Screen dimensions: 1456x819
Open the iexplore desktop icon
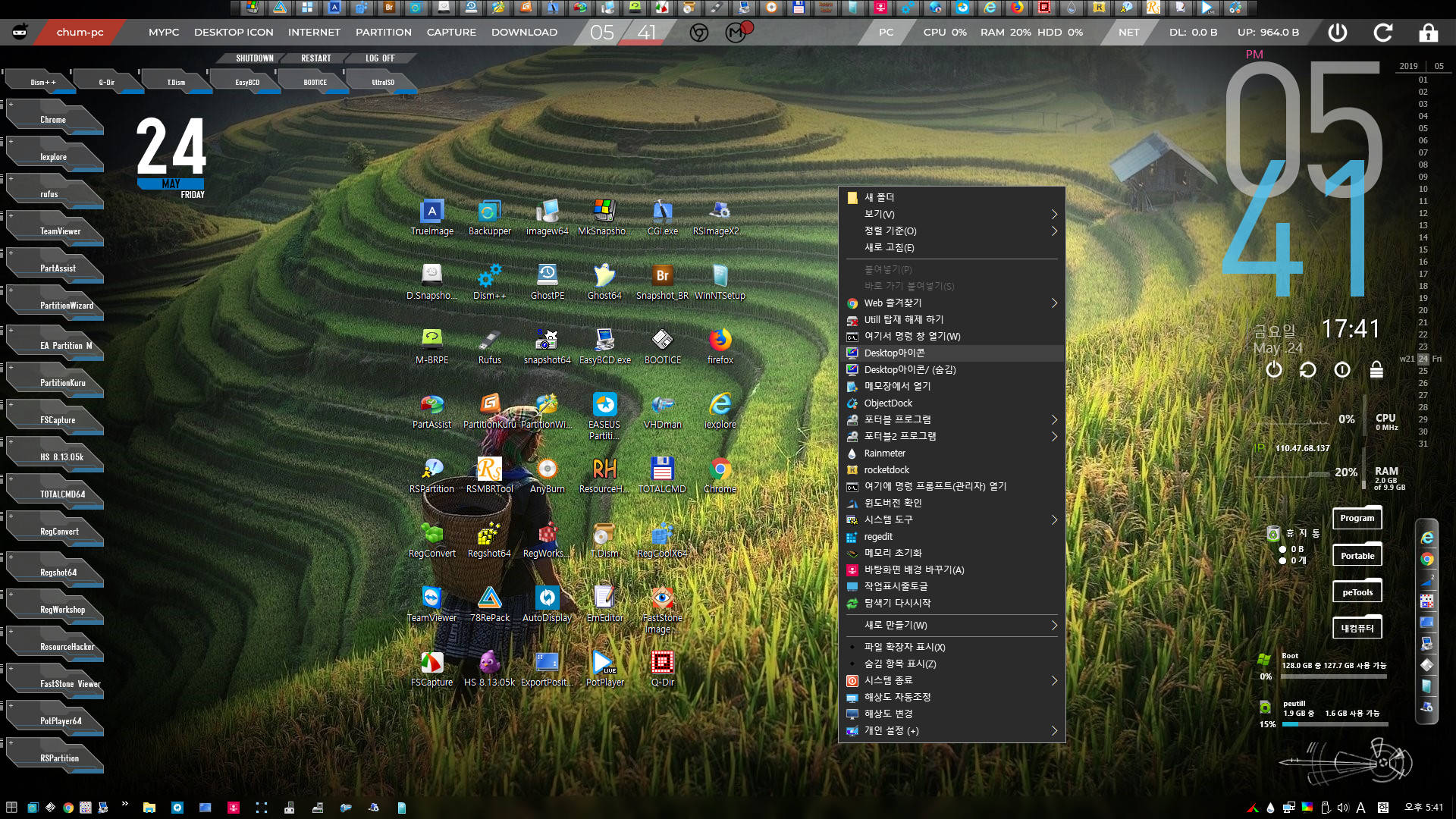(720, 411)
